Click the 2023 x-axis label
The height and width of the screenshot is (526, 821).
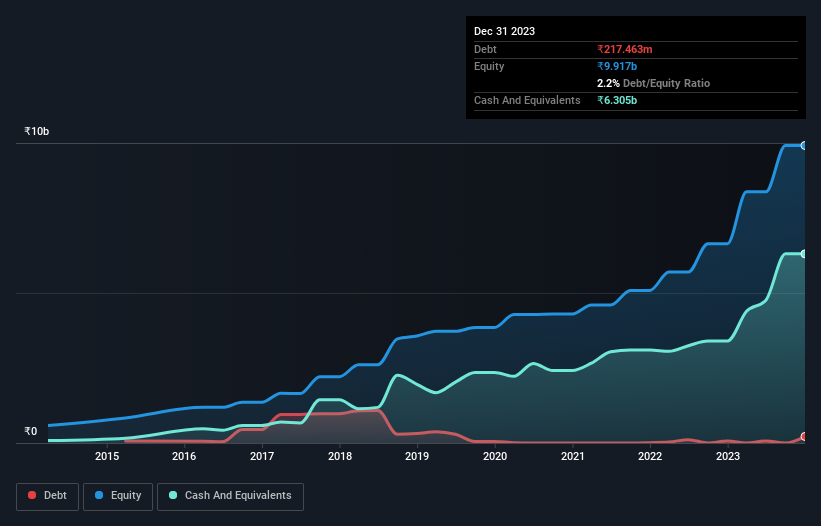(728, 456)
